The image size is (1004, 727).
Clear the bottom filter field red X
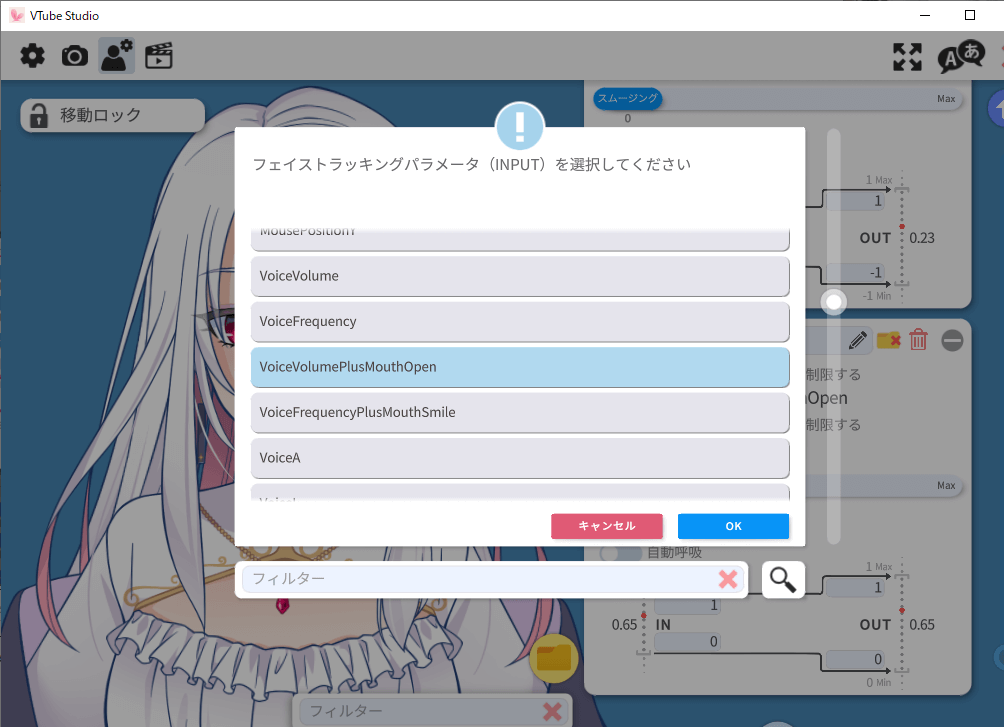(x=552, y=711)
